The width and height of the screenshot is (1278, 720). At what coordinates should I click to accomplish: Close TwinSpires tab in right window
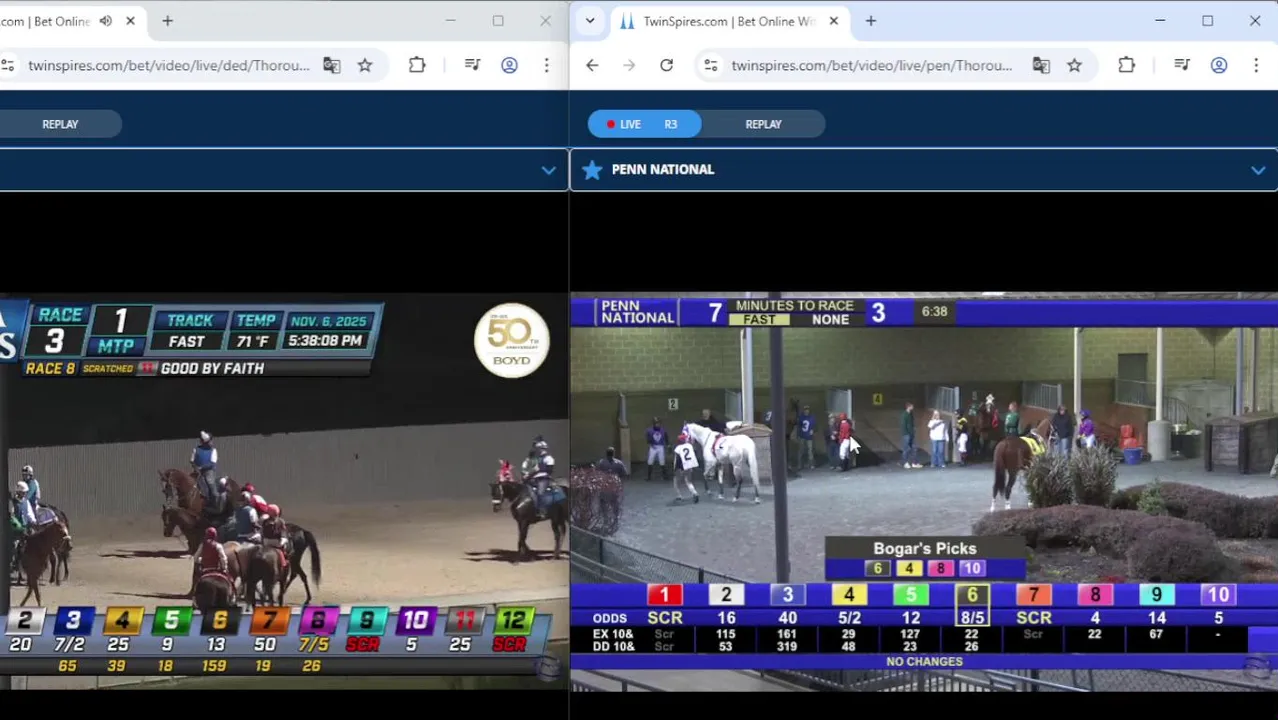click(x=833, y=21)
